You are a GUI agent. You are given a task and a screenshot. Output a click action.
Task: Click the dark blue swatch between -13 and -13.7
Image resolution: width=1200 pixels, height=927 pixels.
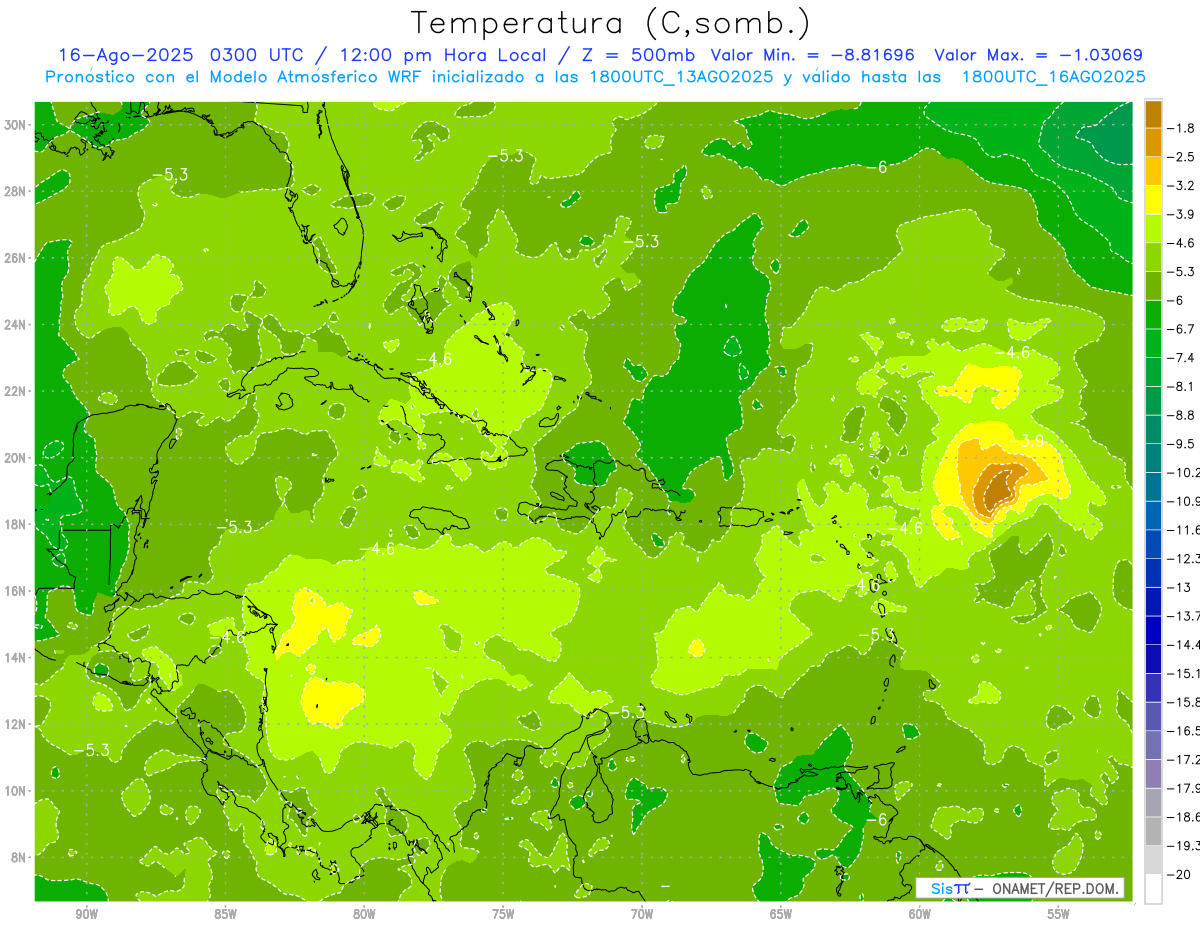pyautogui.click(x=1153, y=601)
